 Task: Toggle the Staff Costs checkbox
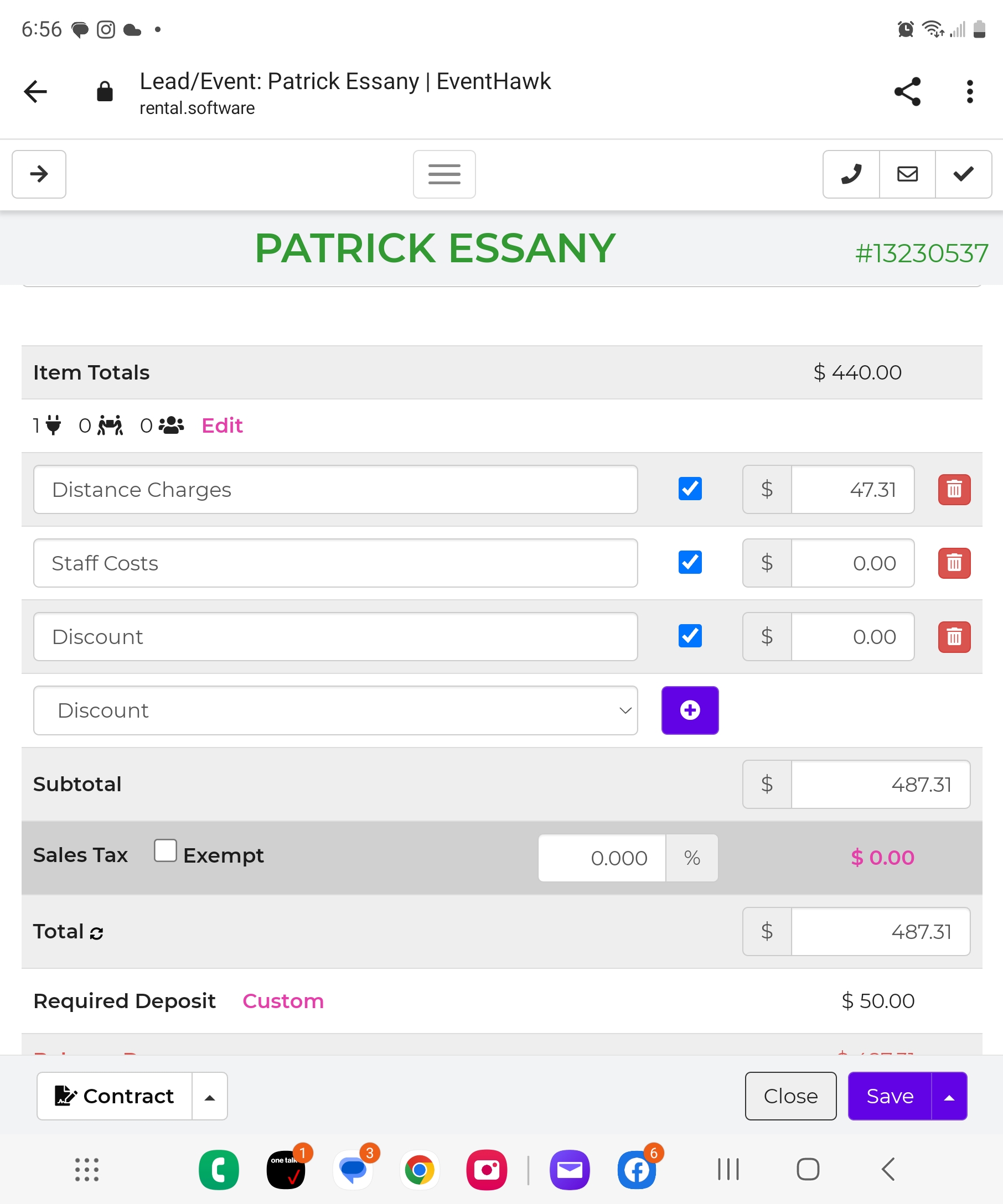pos(689,563)
